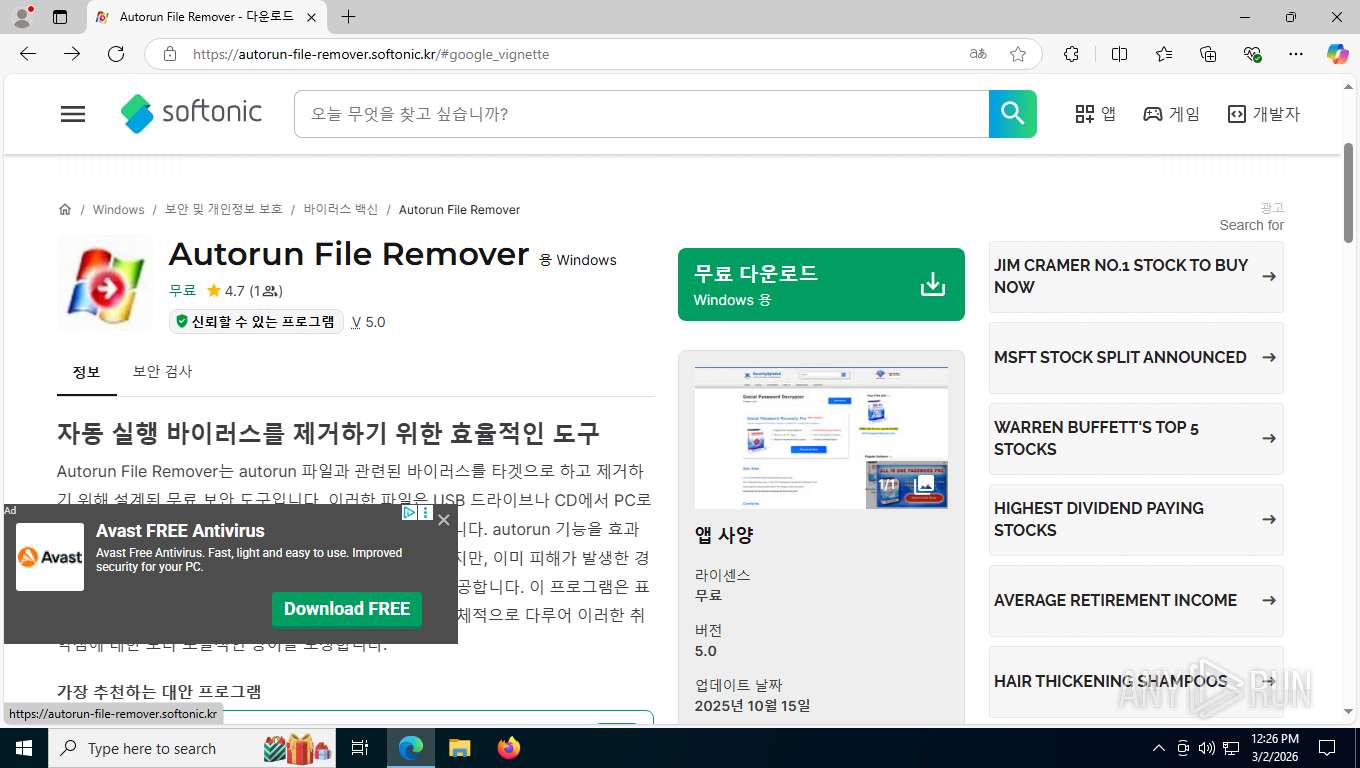View site information lock icon
Viewport: 1360px width, 768px height.
170,54
